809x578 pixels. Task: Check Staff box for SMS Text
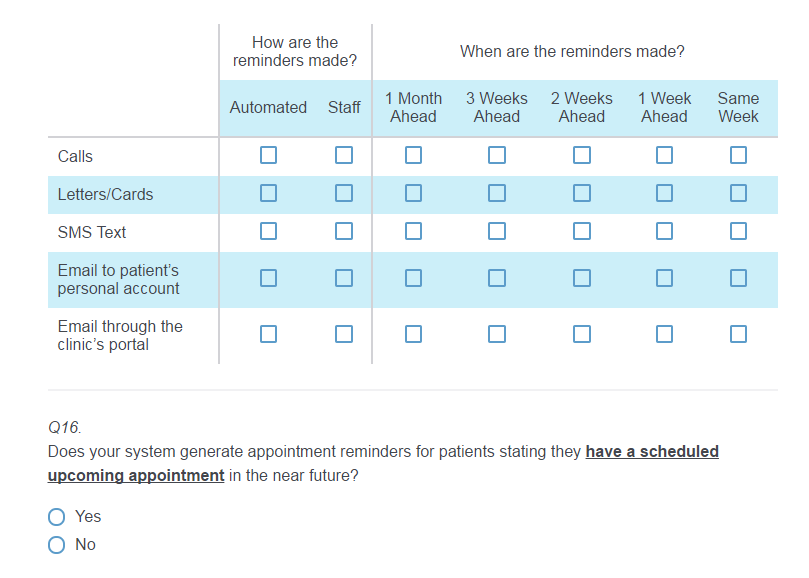[344, 231]
